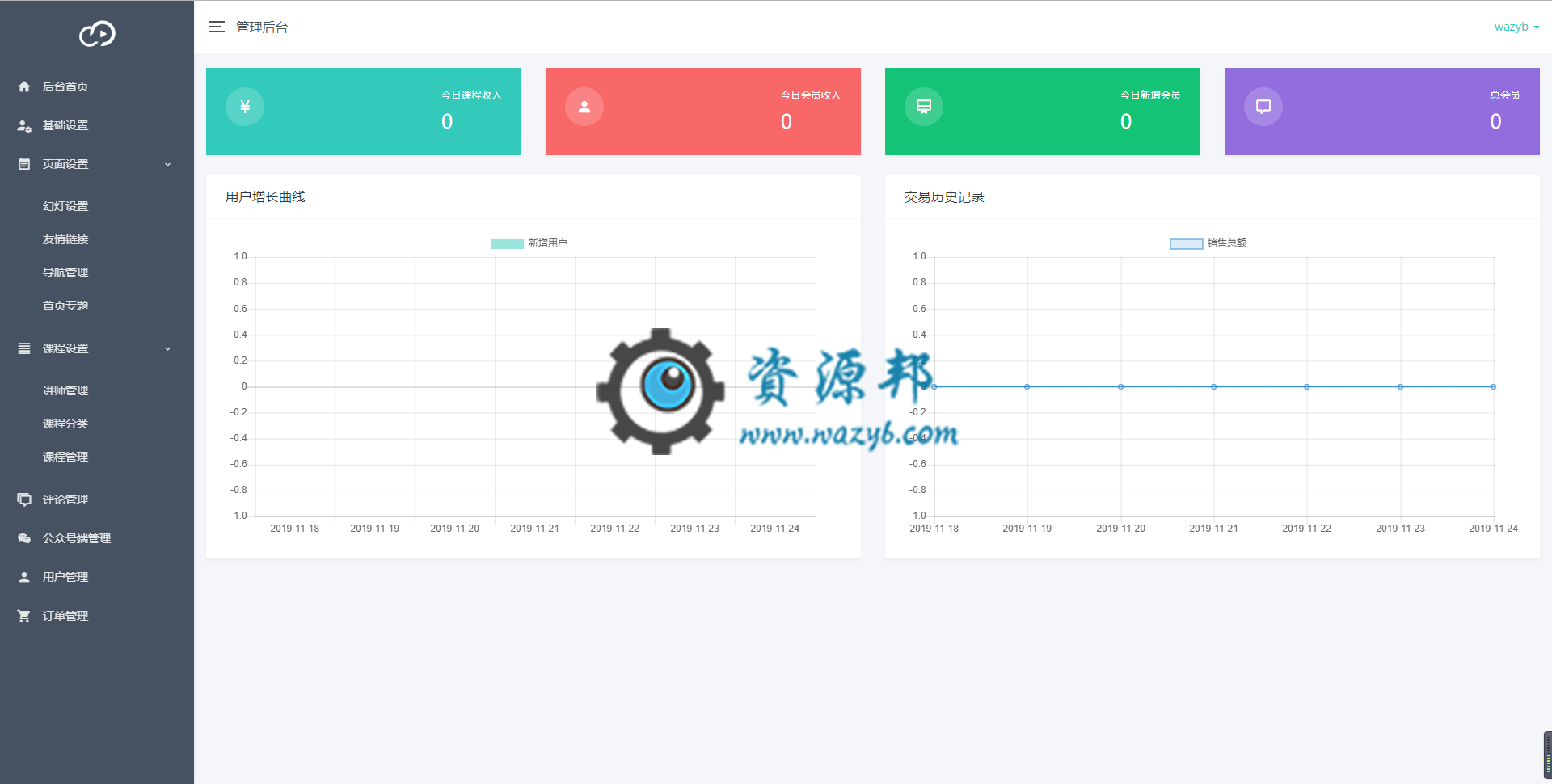Collapse the 页面设置 chevron
This screenshot has width=1552, height=784.
point(168,164)
